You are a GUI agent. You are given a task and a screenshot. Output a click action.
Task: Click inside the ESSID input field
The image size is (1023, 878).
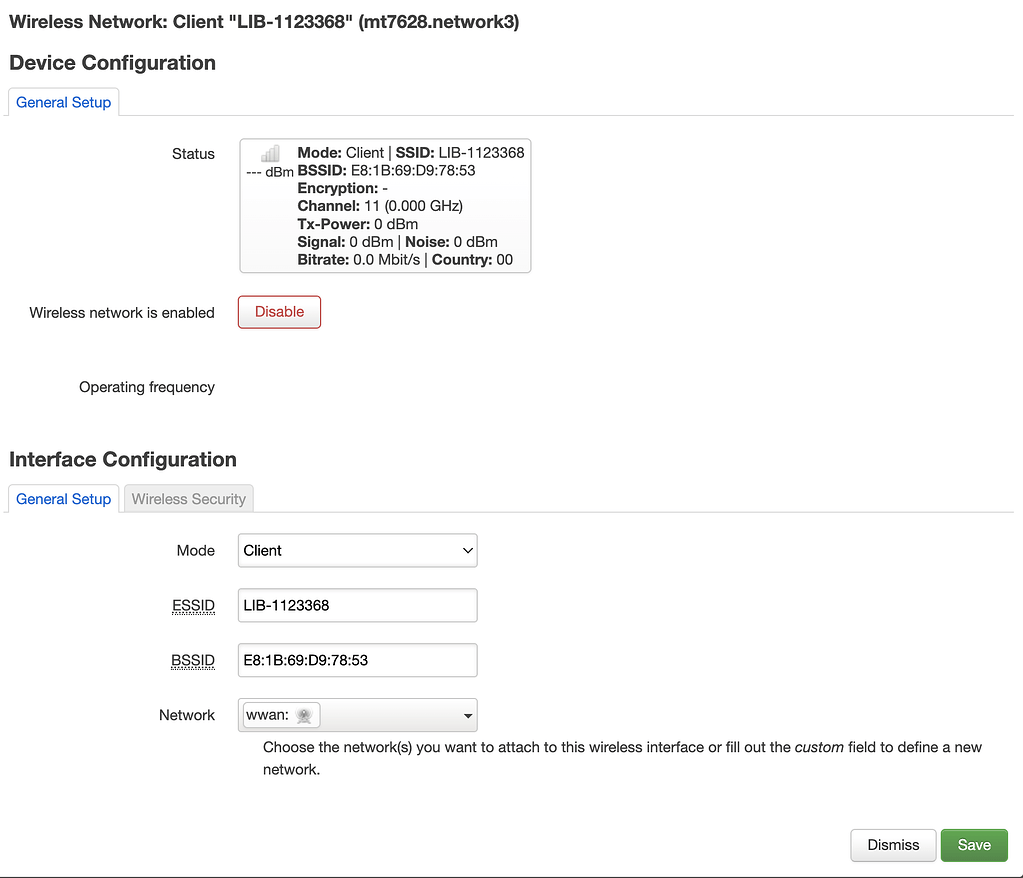pyautogui.click(x=356, y=605)
